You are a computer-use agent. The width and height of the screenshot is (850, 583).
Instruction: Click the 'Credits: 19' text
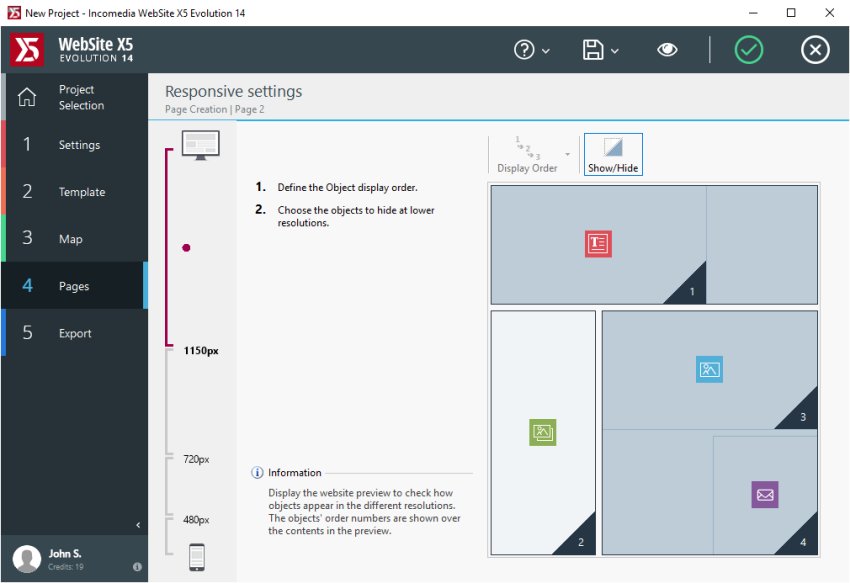point(66,567)
